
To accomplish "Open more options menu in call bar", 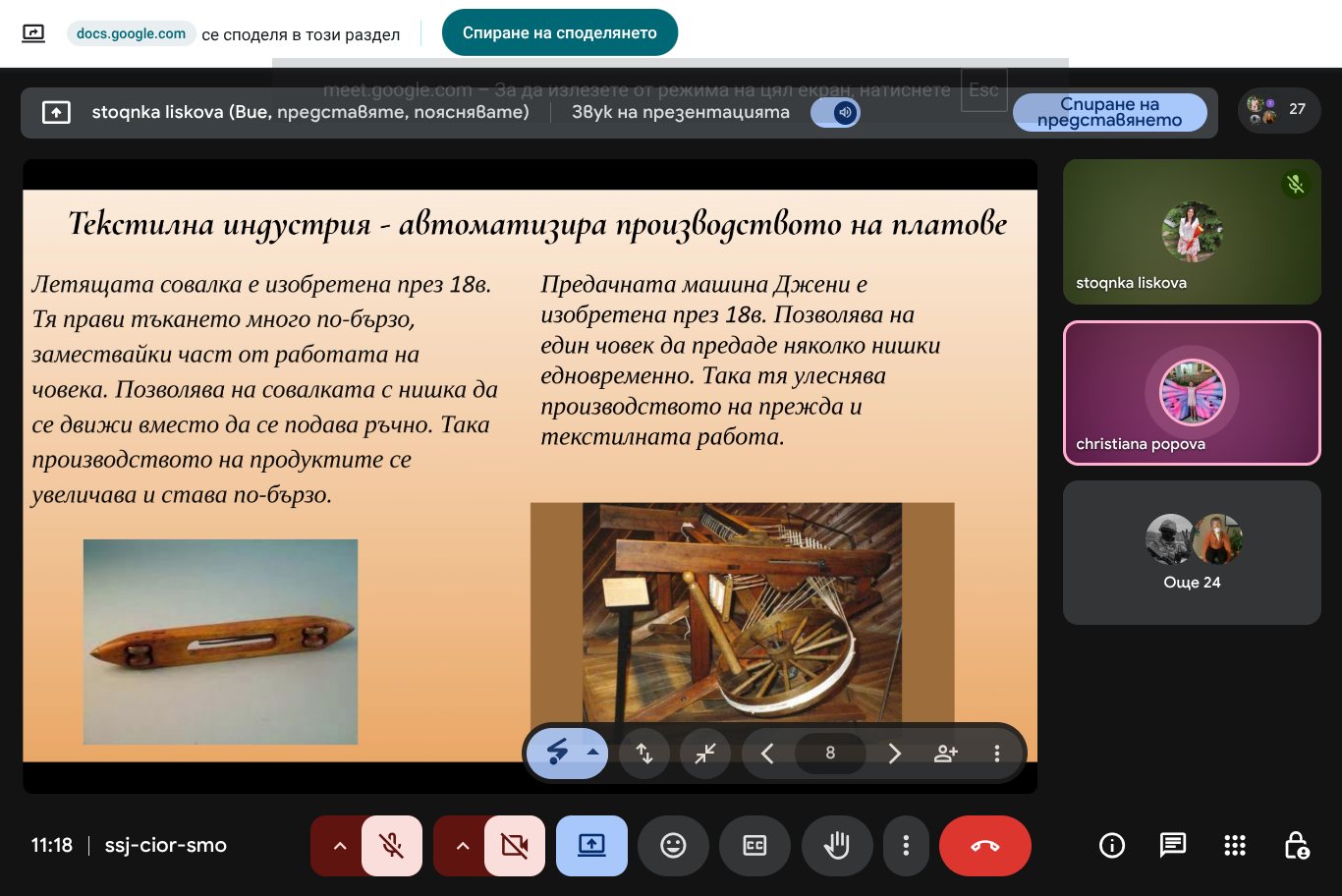I will click(906, 846).
